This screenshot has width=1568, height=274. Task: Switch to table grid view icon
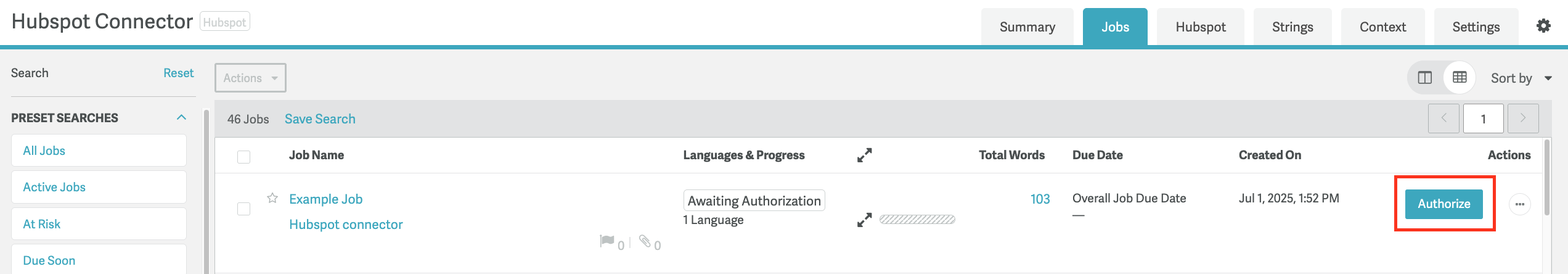tap(1460, 77)
